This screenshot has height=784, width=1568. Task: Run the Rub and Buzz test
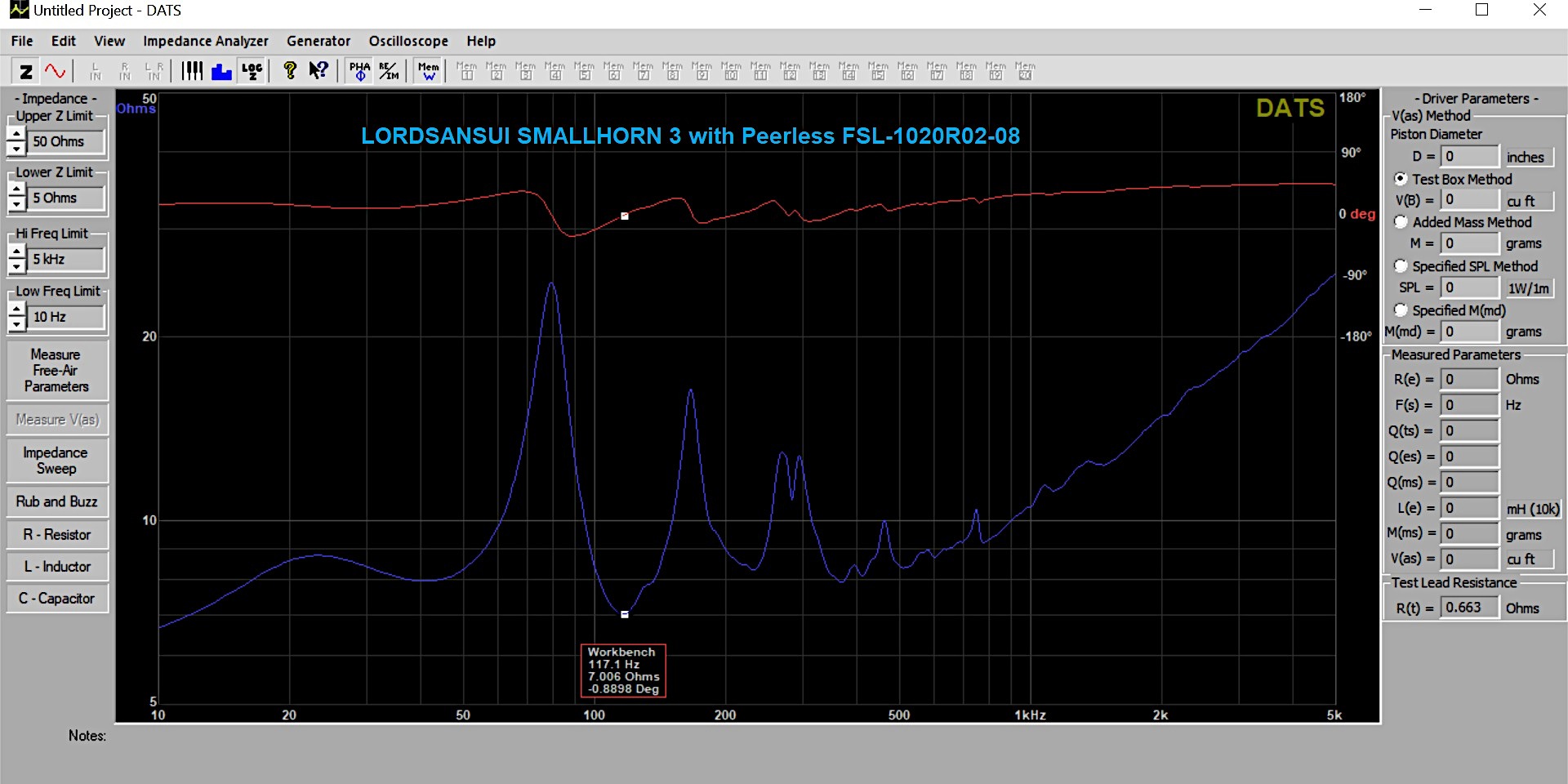coord(56,501)
